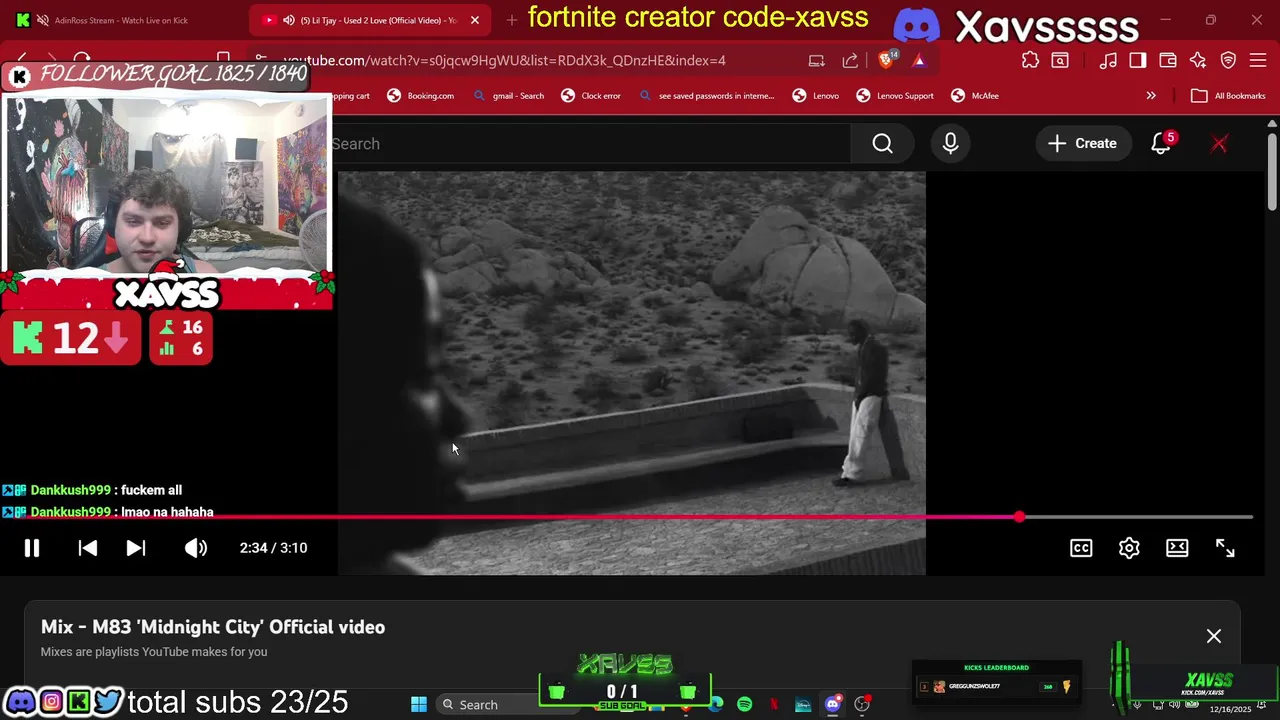This screenshot has width=1280, height=720.
Task: Open Brave Shields lion icon
Action: point(886,60)
